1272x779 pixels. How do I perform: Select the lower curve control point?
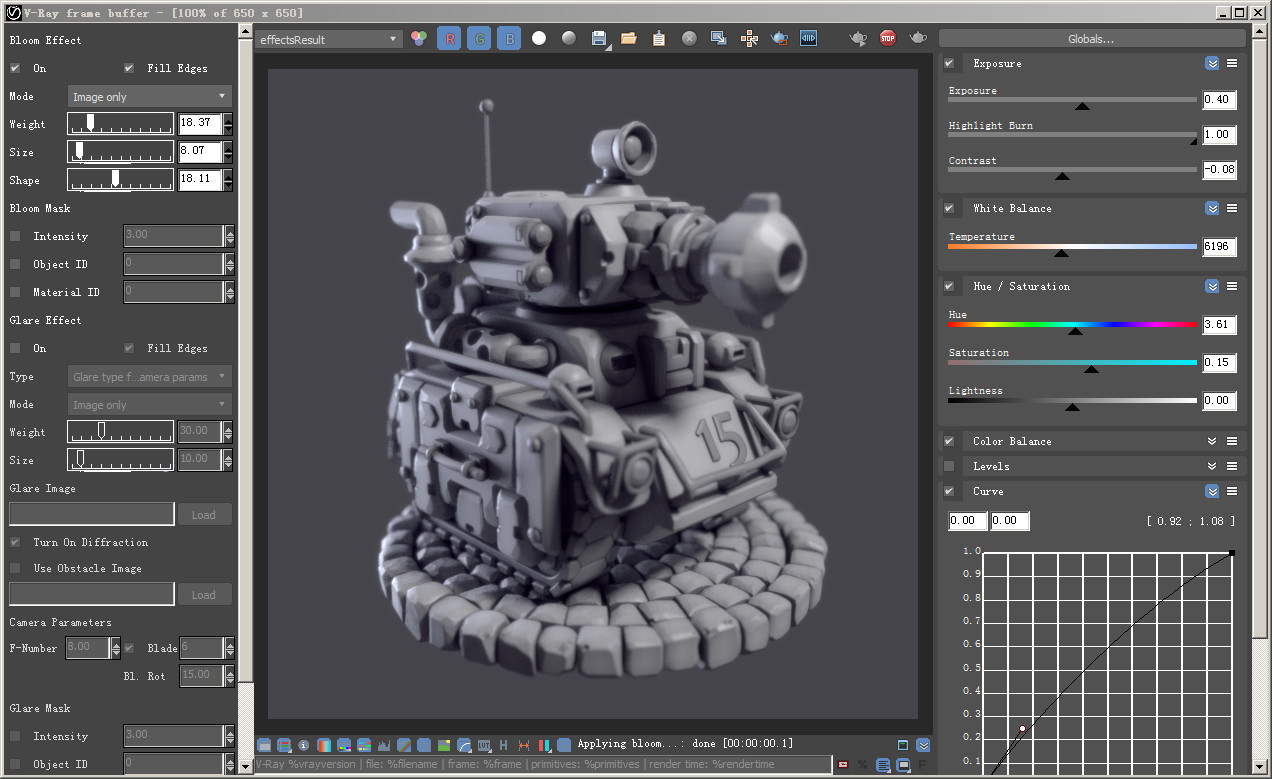point(1022,729)
